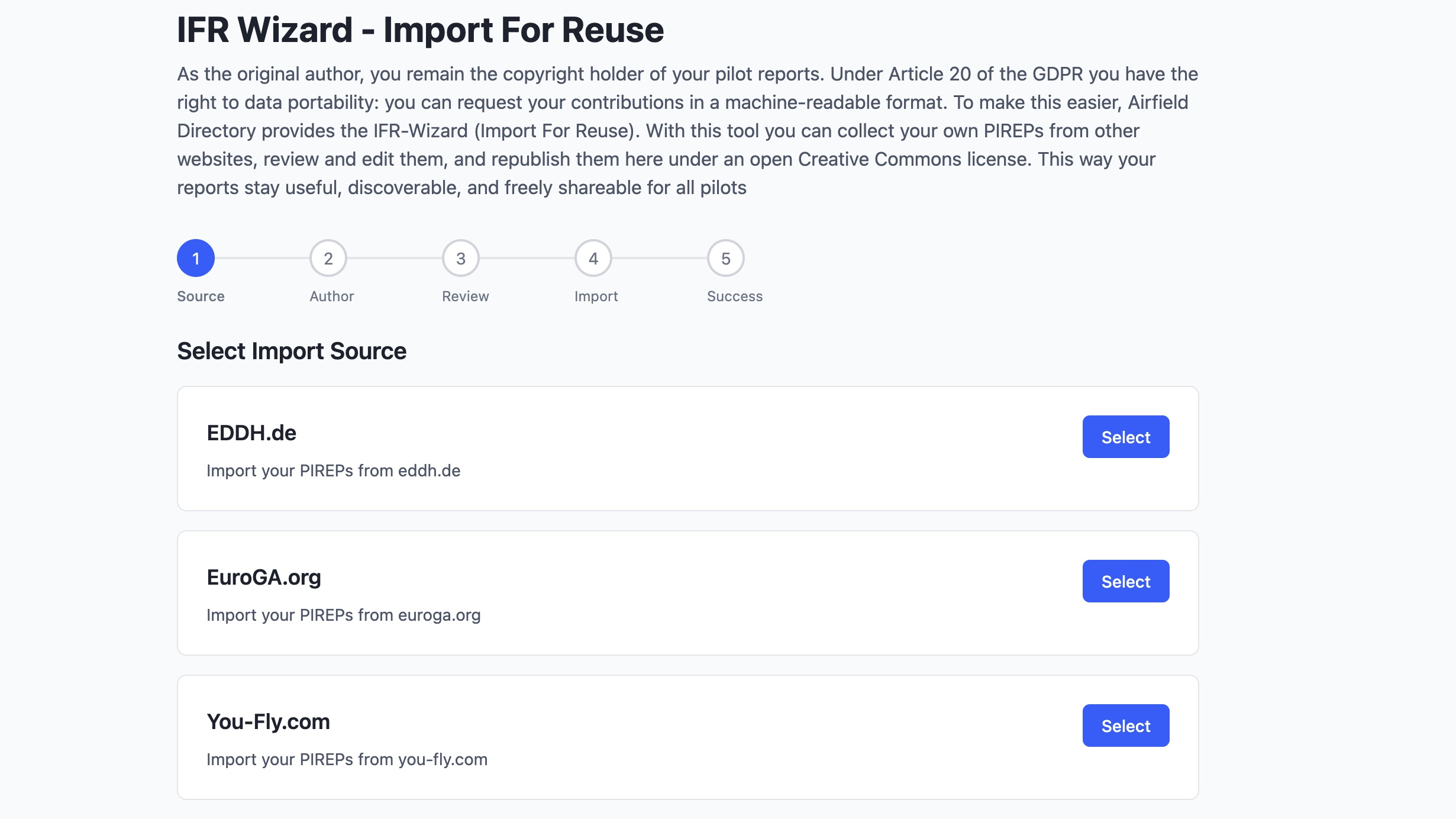1456x819 pixels.
Task: Click the You-Fly.com card heading
Action: point(268,722)
